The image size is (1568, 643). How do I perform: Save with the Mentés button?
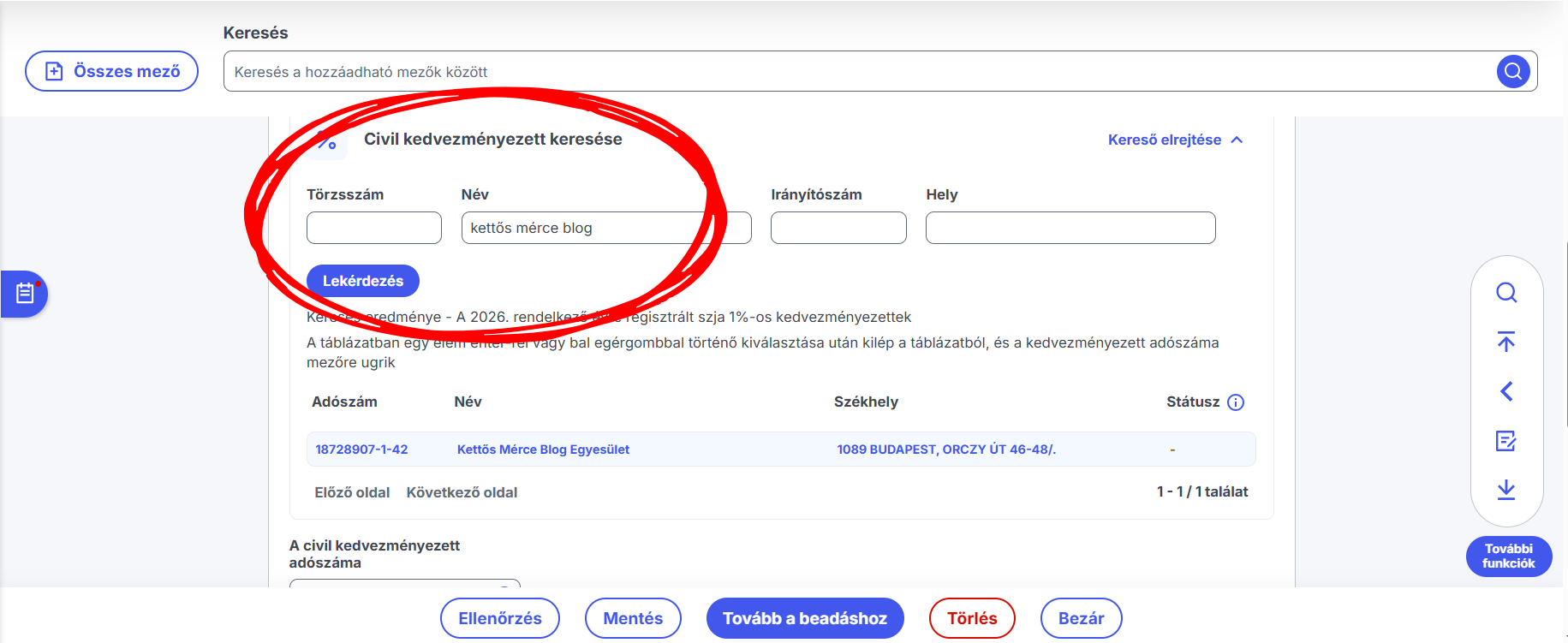click(x=633, y=618)
